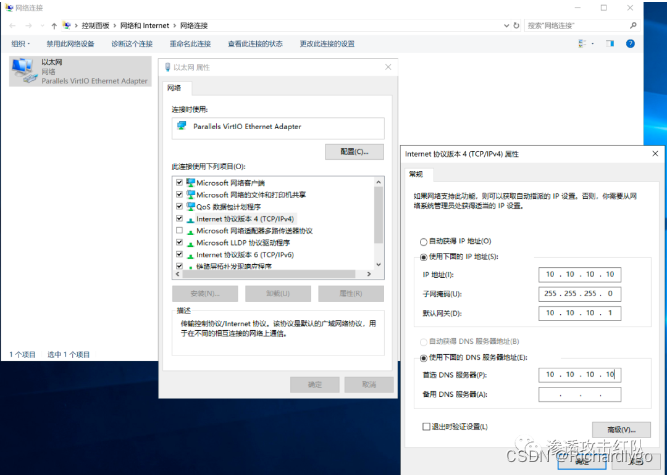Click the 首选 DNS 服务器 field
668x475 pixels.
(579, 375)
